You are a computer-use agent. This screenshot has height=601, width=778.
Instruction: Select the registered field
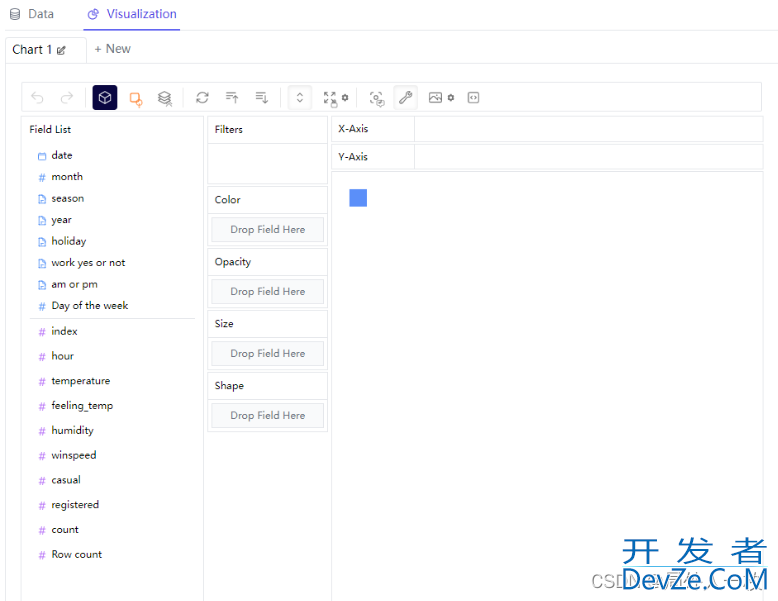click(75, 505)
